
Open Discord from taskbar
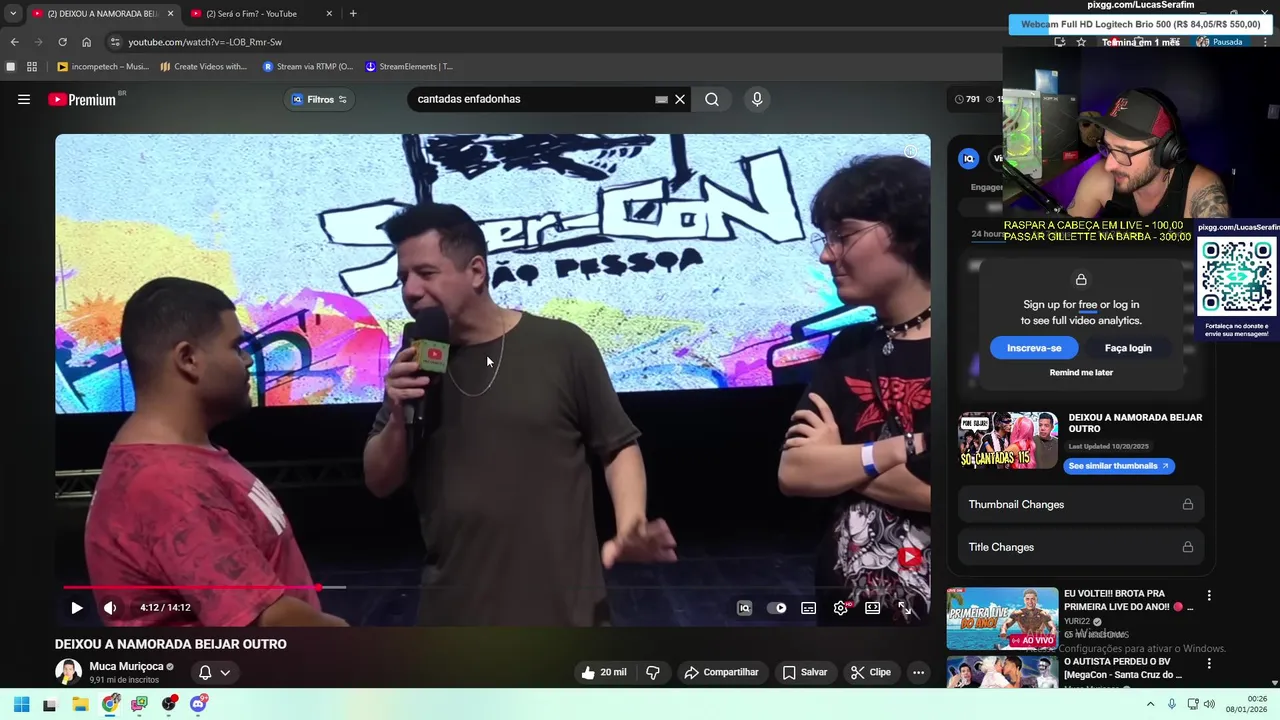pos(198,704)
